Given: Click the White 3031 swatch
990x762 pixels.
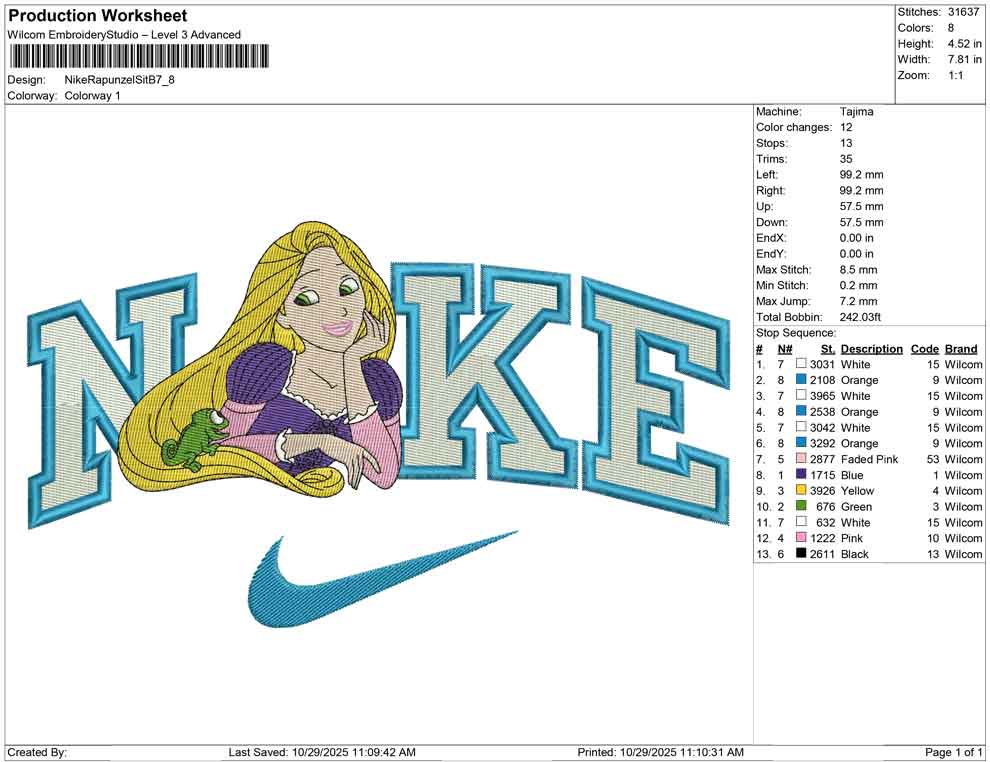Looking at the screenshot, I should (800, 364).
